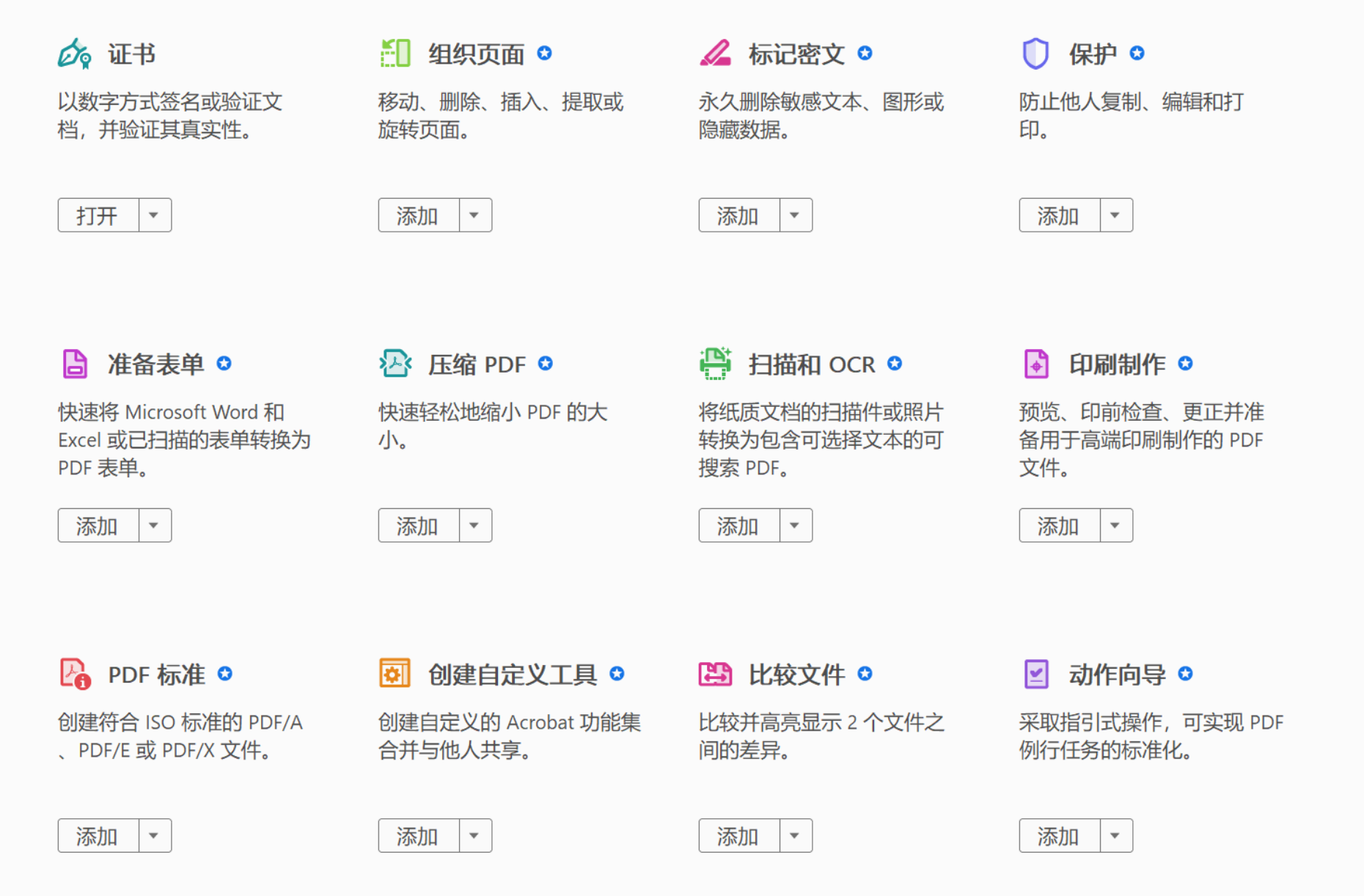
Task: Add the 比较文件 tool with 添加
Action: click(739, 835)
